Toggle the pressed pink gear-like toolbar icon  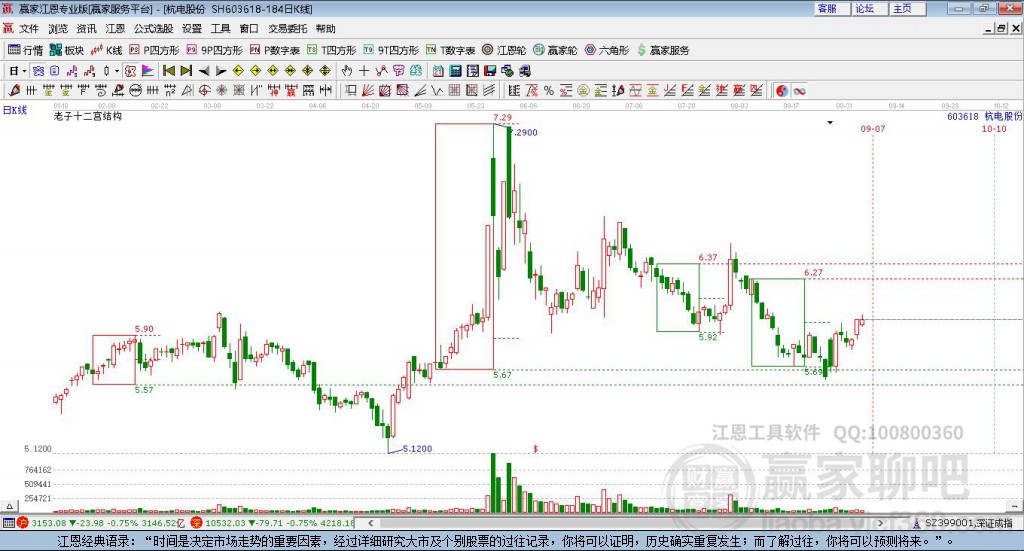coord(130,71)
